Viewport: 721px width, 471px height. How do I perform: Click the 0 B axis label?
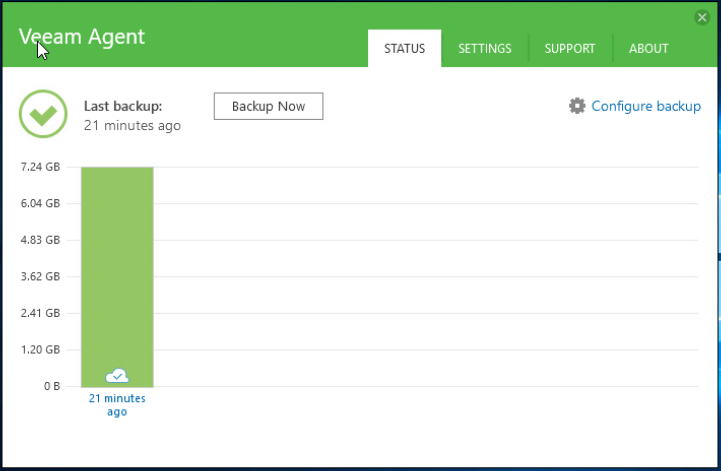(x=52, y=386)
